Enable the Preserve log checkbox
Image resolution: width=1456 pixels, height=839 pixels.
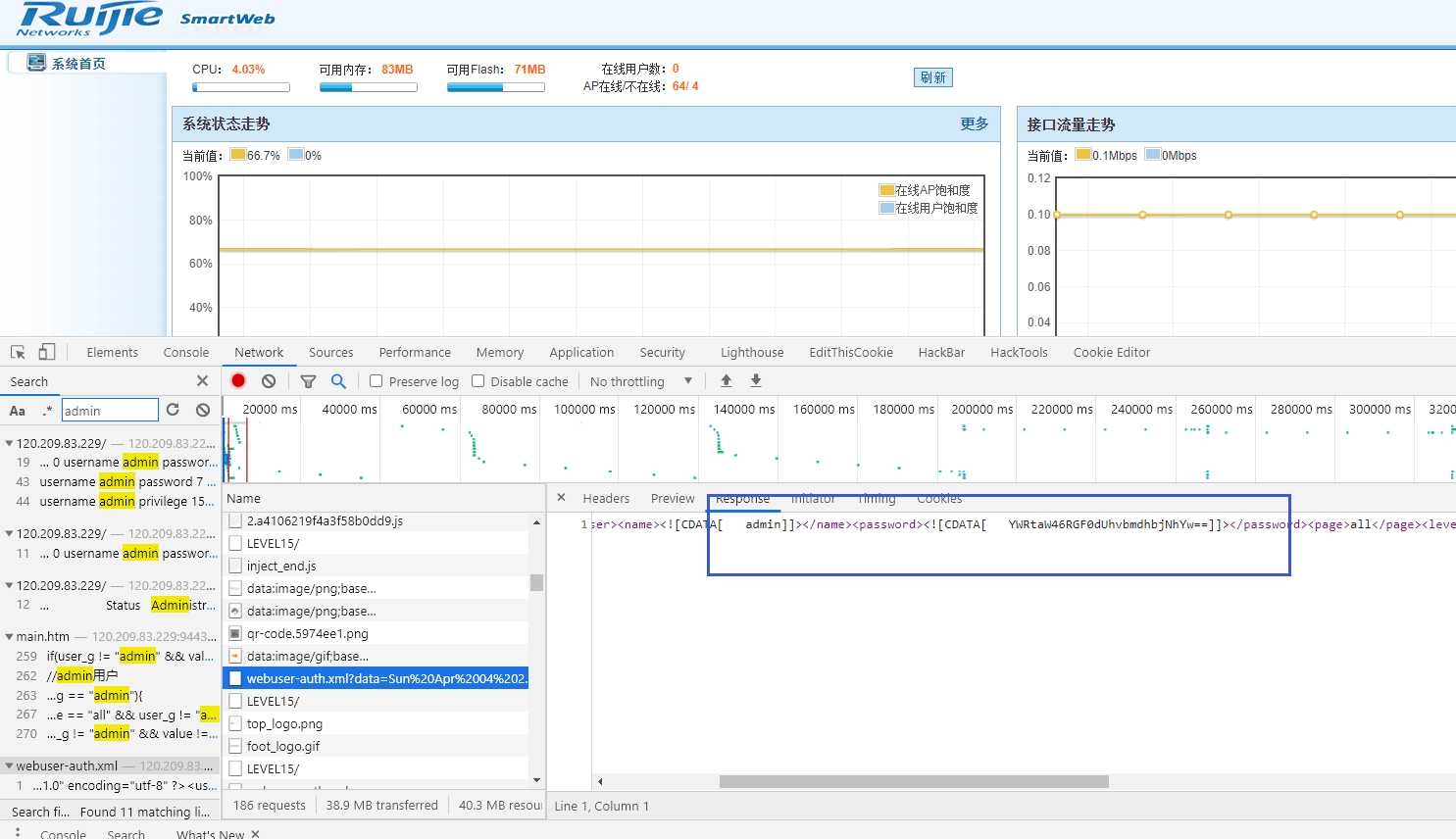(376, 381)
